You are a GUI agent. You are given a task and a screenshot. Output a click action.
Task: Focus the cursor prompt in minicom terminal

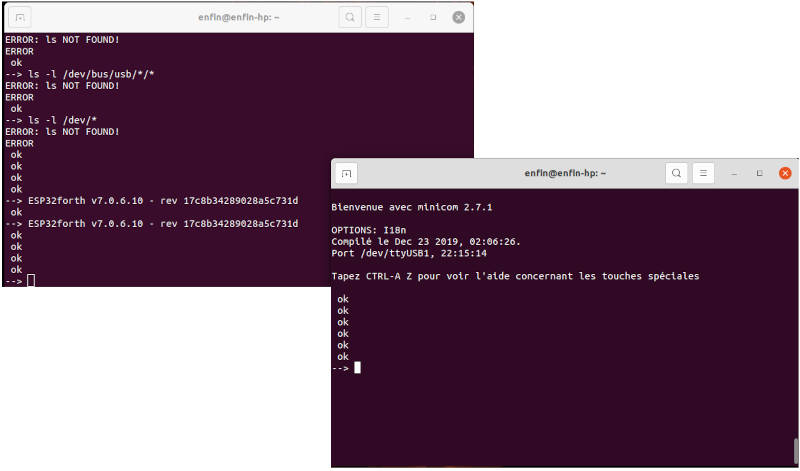point(357,368)
